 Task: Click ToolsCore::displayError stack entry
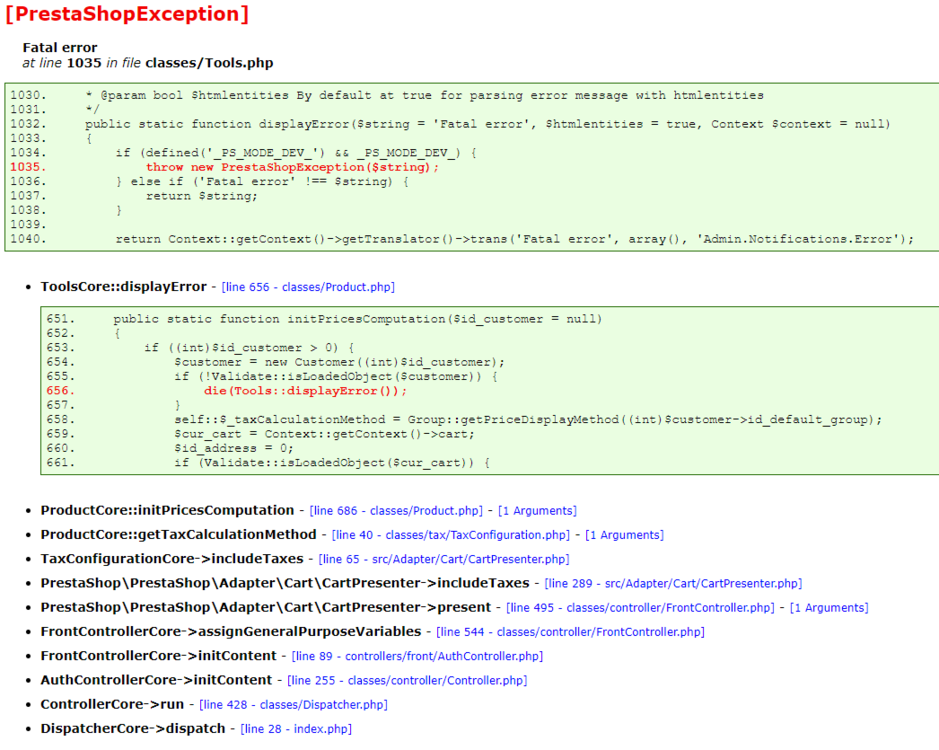123,286
